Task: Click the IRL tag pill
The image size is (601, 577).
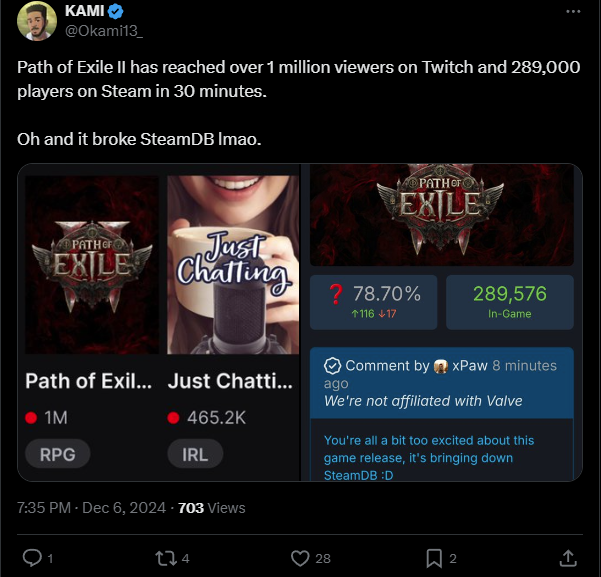Action: (x=195, y=453)
